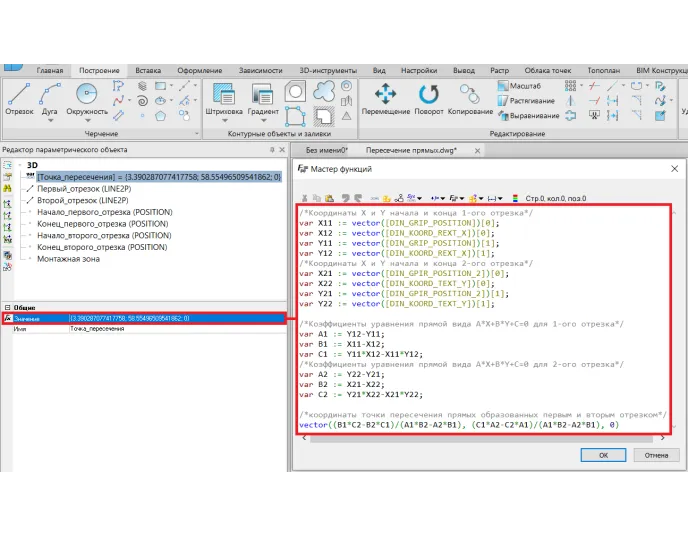This screenshot has height=537, width=688.
Task: Close the Пересечение прямых.dwg tab
Action: pos(477,150)
